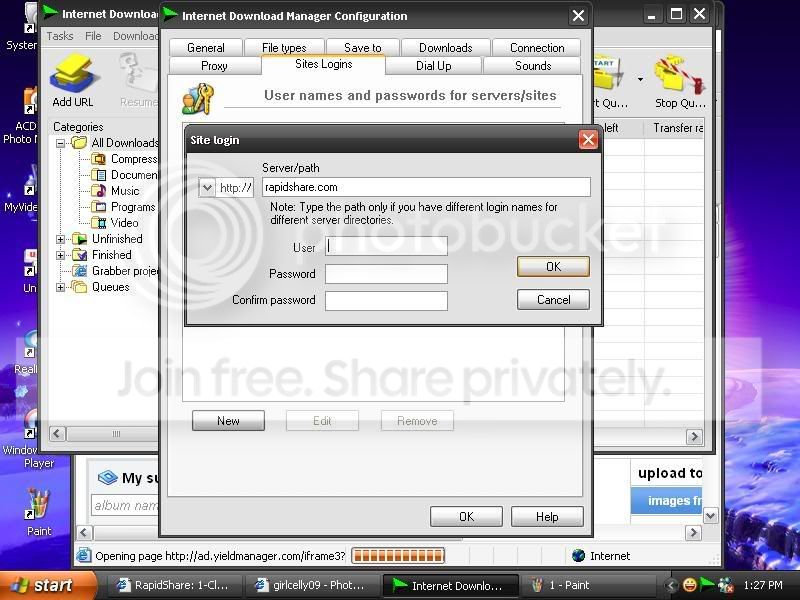The width and height of the screenshot is (800, 600).
Task: Click the smiley tray icon
Action: pyautogui.click(x=690, y=584)
